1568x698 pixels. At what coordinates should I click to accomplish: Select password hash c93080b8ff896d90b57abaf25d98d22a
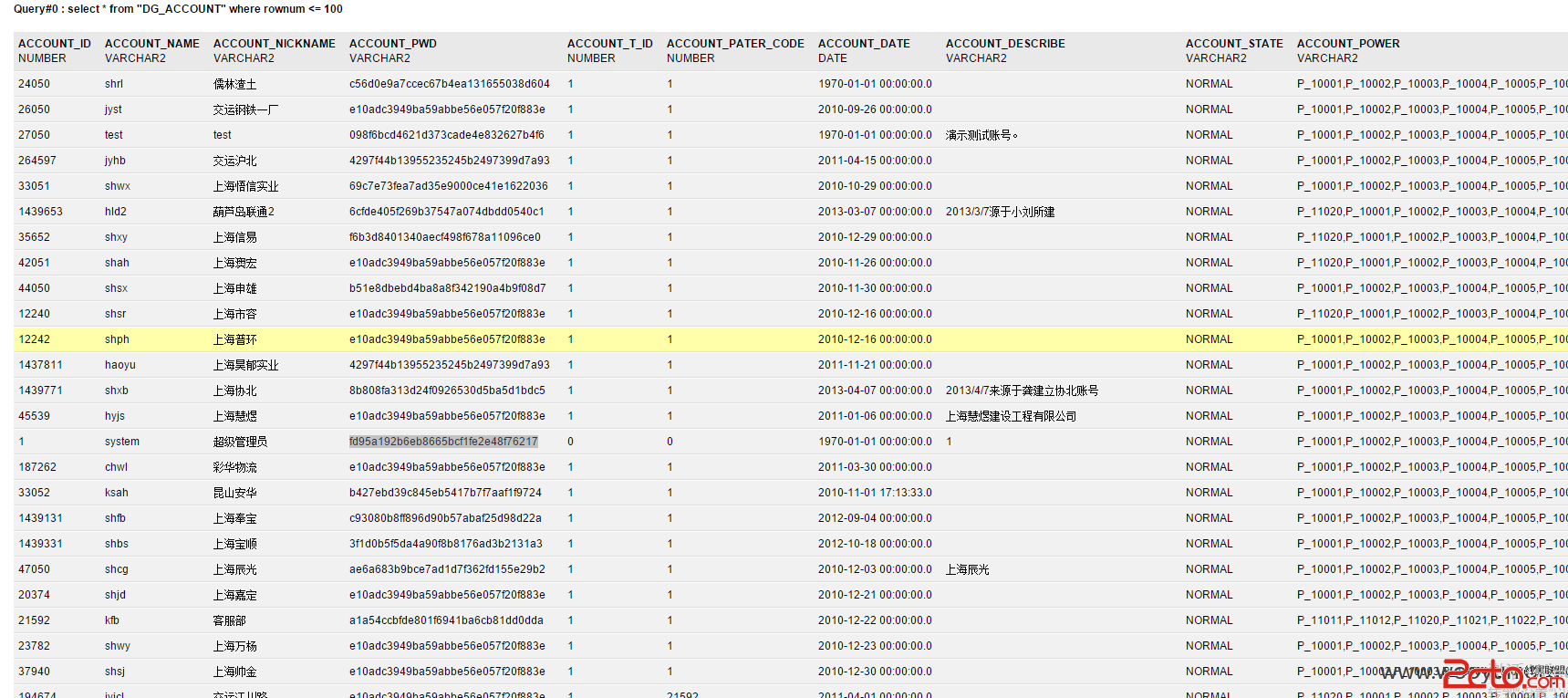click(445, 518)
